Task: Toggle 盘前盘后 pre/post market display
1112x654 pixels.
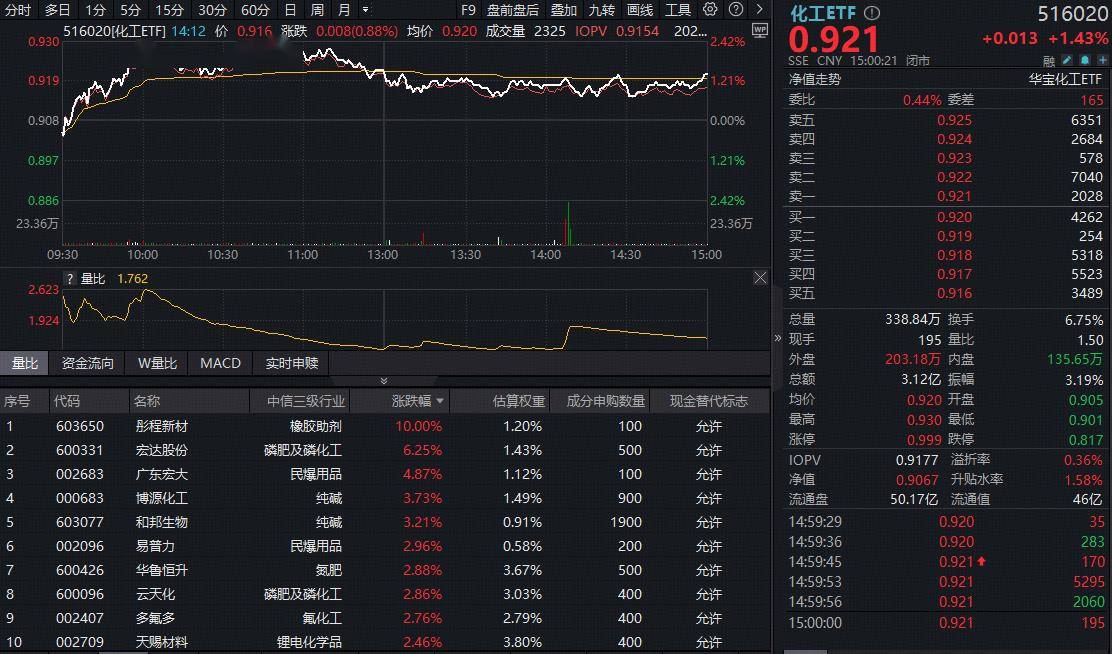Action: (x=513, y=10)
